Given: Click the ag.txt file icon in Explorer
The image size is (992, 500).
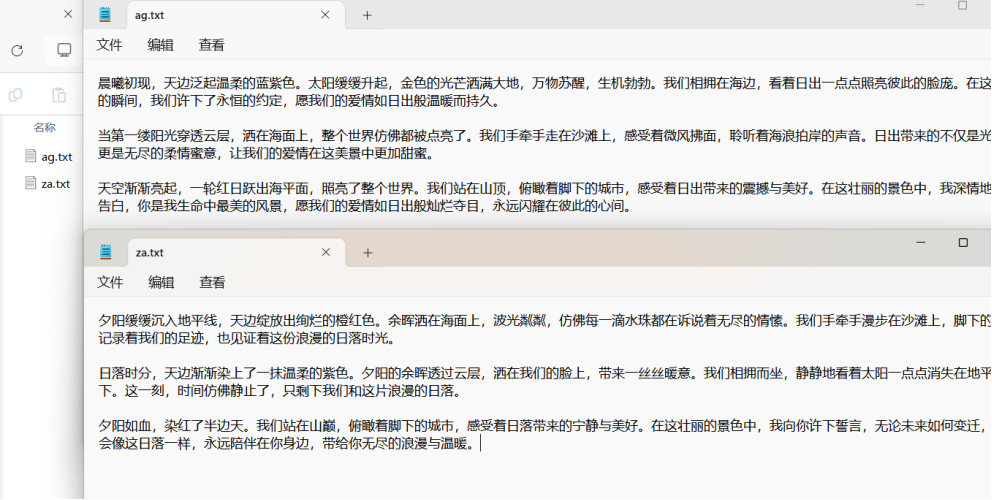Looking at the screenshot, I should (x=30, y=156).
